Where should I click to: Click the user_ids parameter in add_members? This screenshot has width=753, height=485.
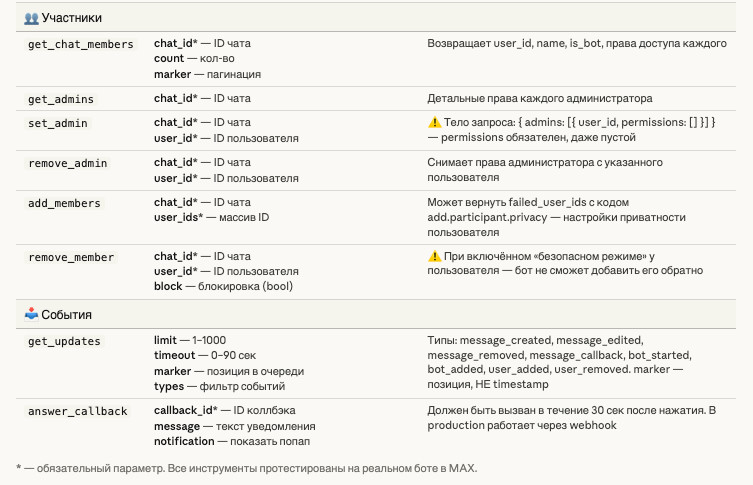pyautogui.click(x=178, y=217)
